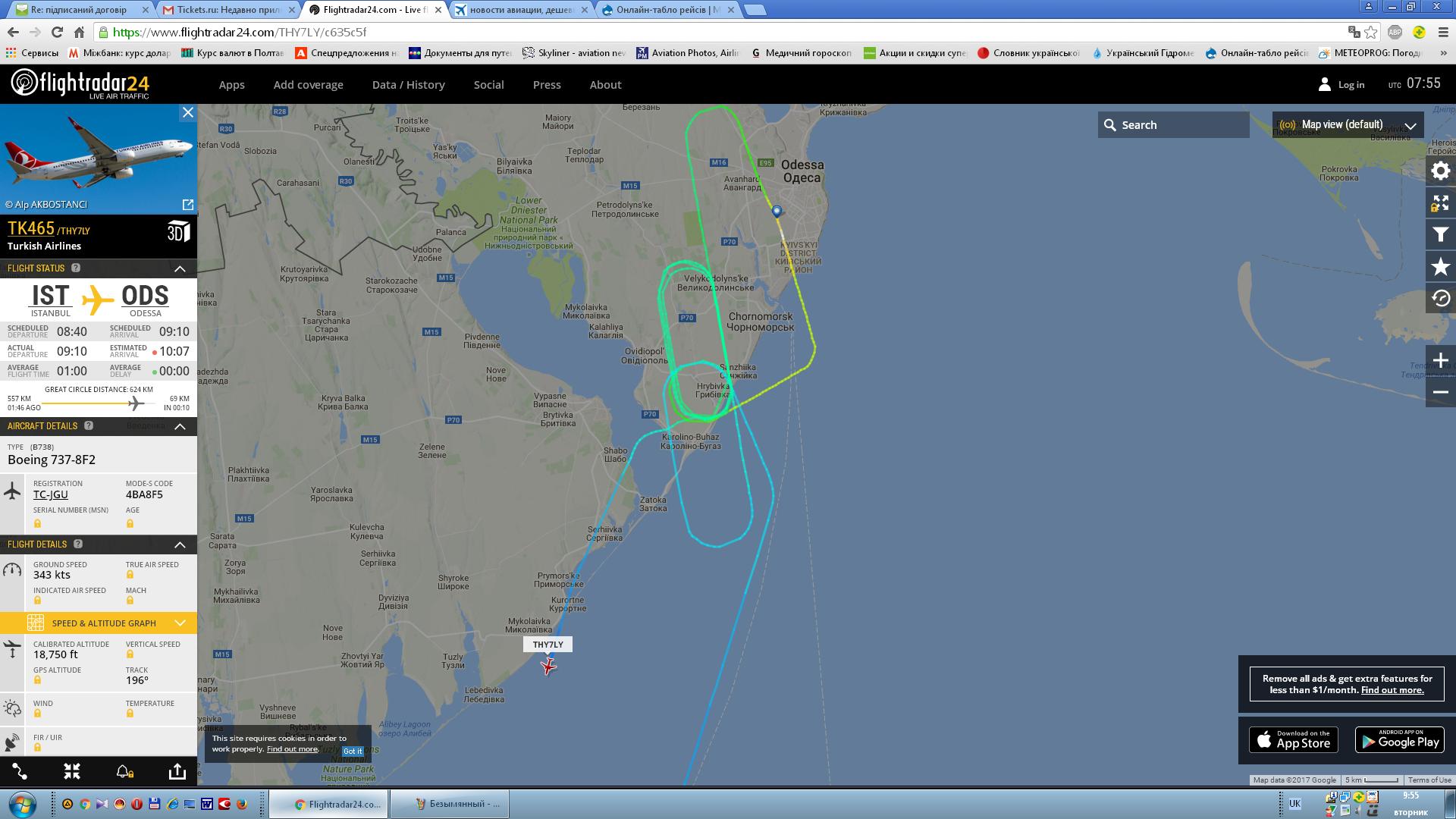This screenshot has width=1456, height=819.
Task: Collapse the Flight Status section
Action: 180,268
